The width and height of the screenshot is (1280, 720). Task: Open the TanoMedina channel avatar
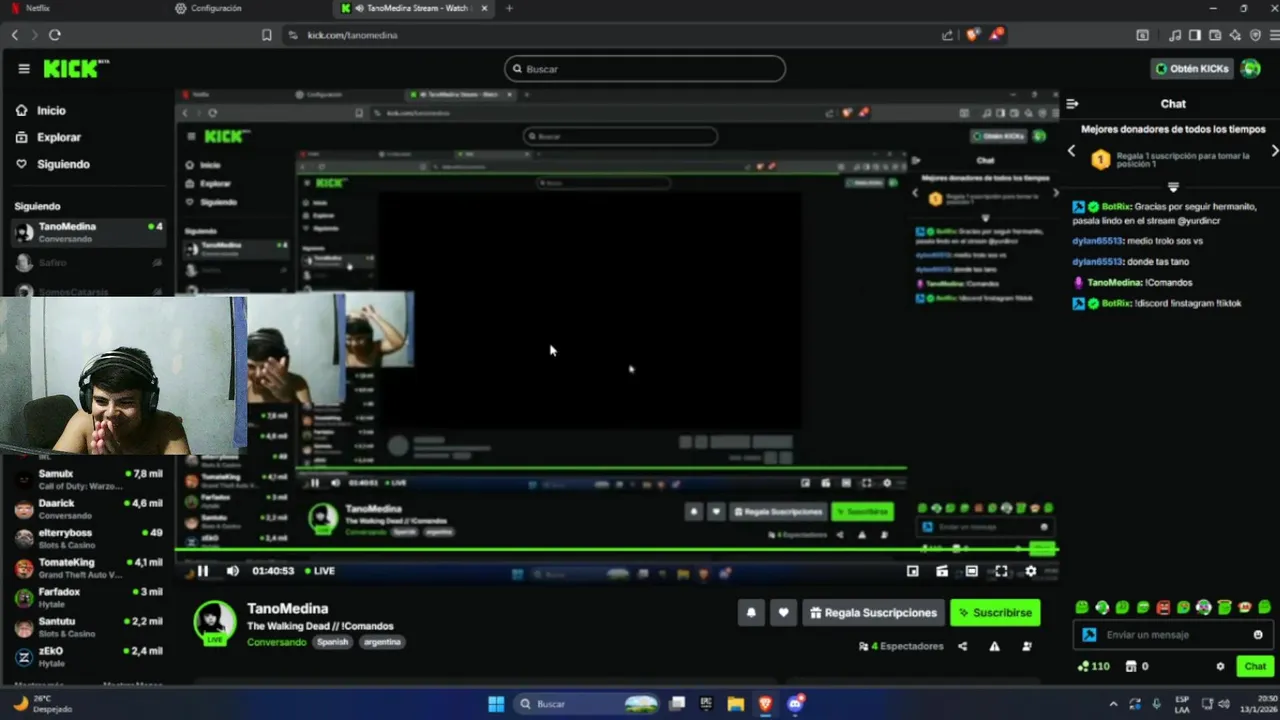pos(214,622)
